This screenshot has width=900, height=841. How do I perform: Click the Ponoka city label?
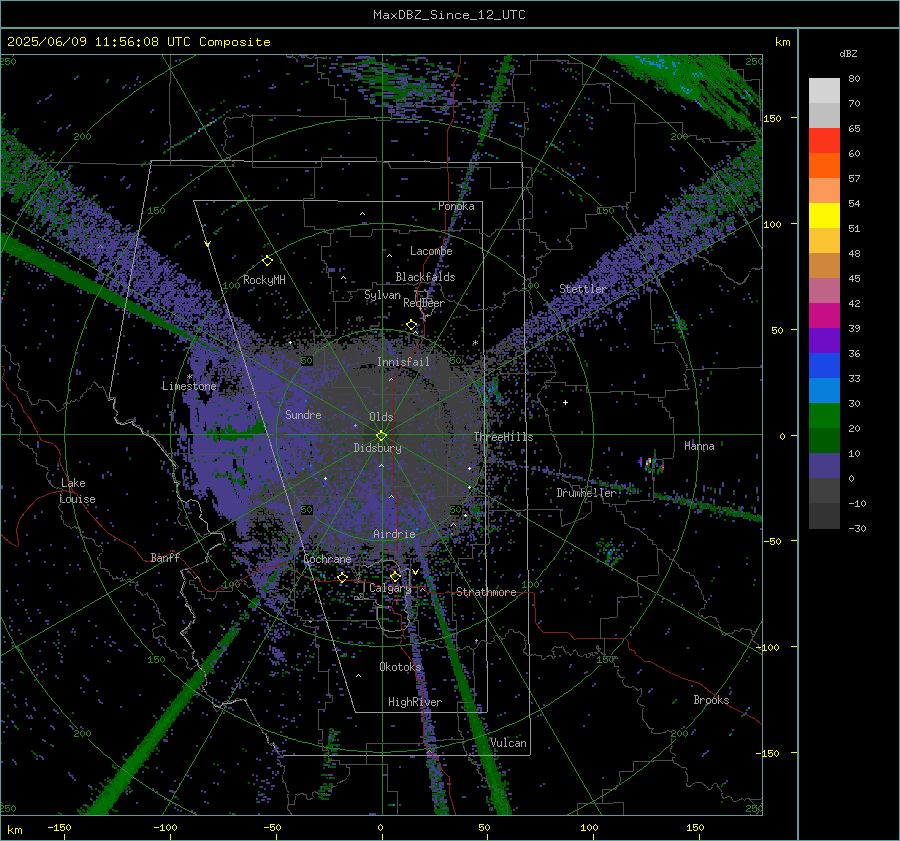(x=456, y=206)
